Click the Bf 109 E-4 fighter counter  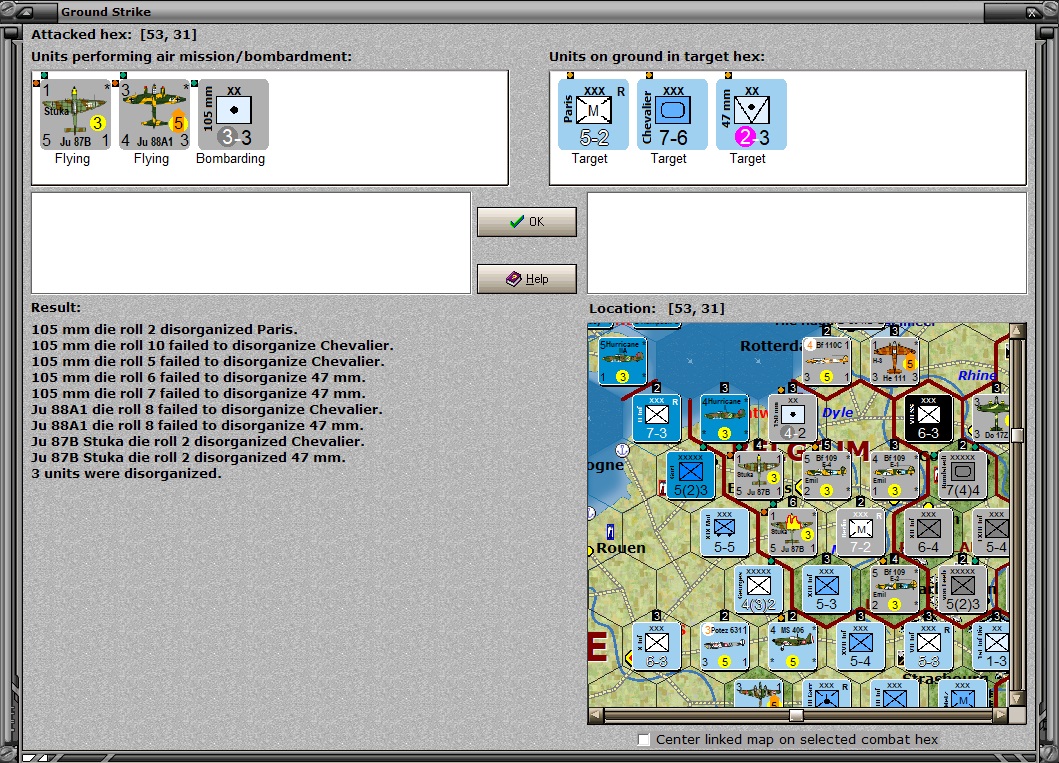click(827, 475)
